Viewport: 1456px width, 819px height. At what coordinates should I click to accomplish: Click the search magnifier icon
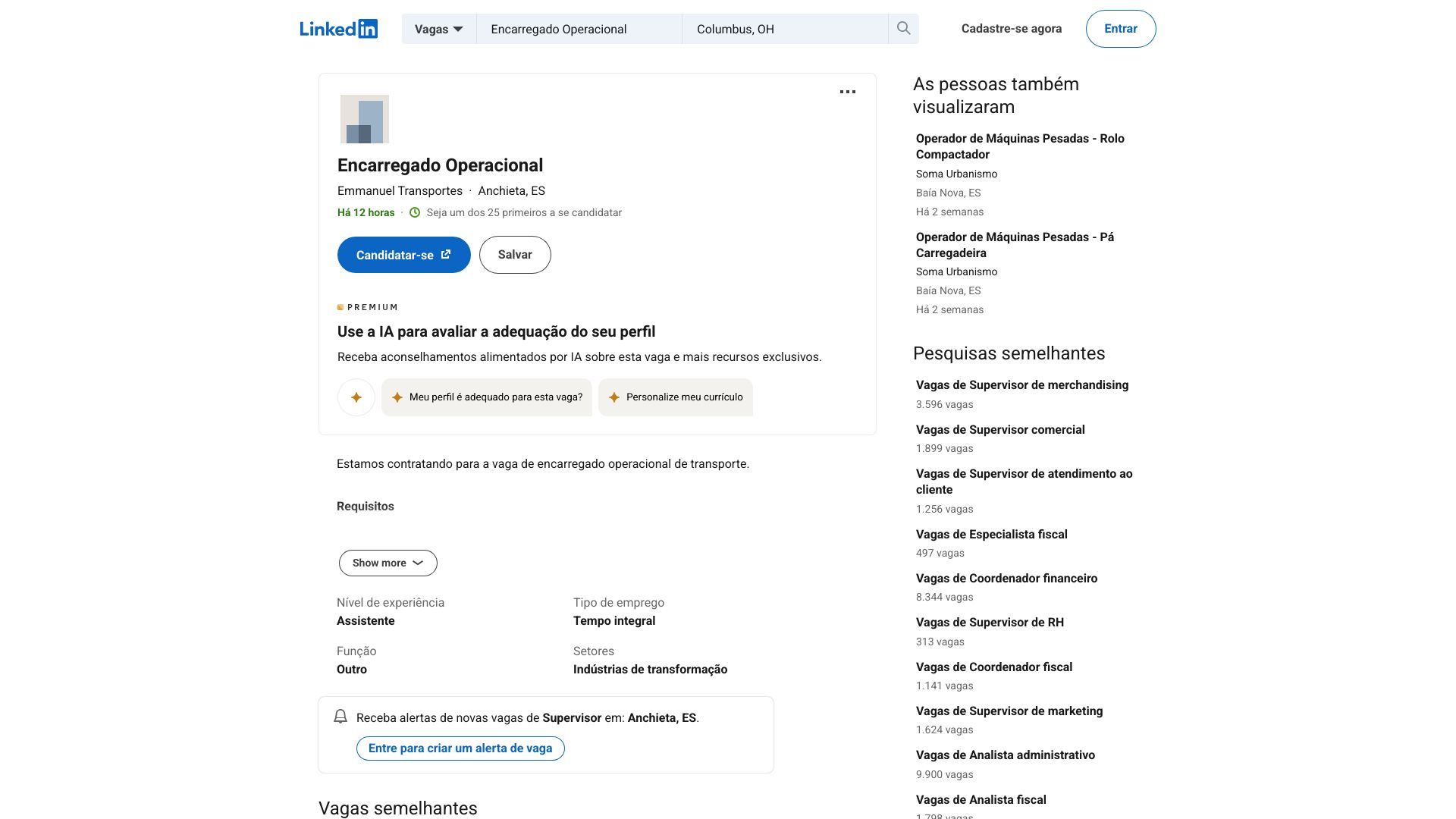(x=903, y=29)
